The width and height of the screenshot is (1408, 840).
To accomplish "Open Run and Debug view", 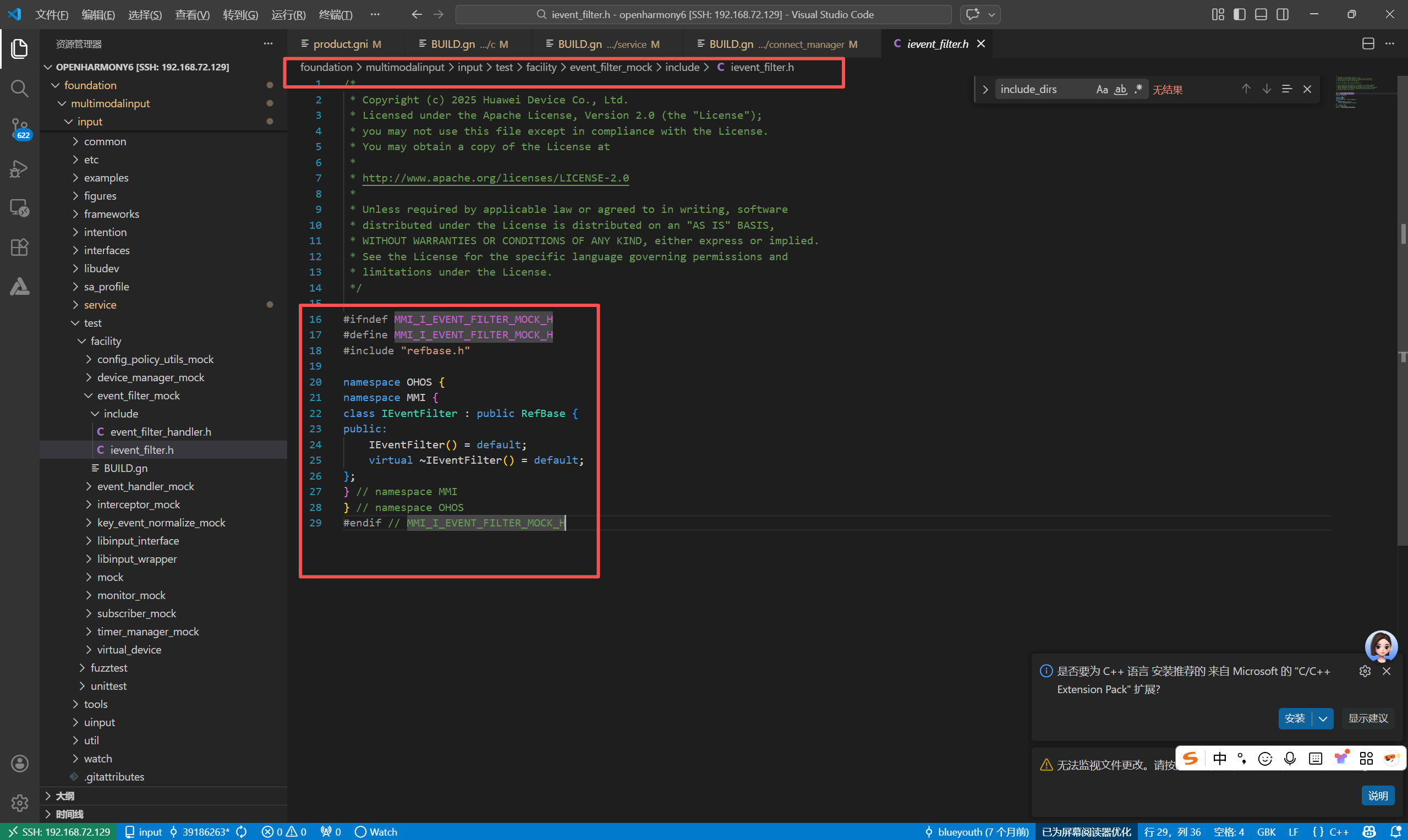I will click(x=19, y=168).
